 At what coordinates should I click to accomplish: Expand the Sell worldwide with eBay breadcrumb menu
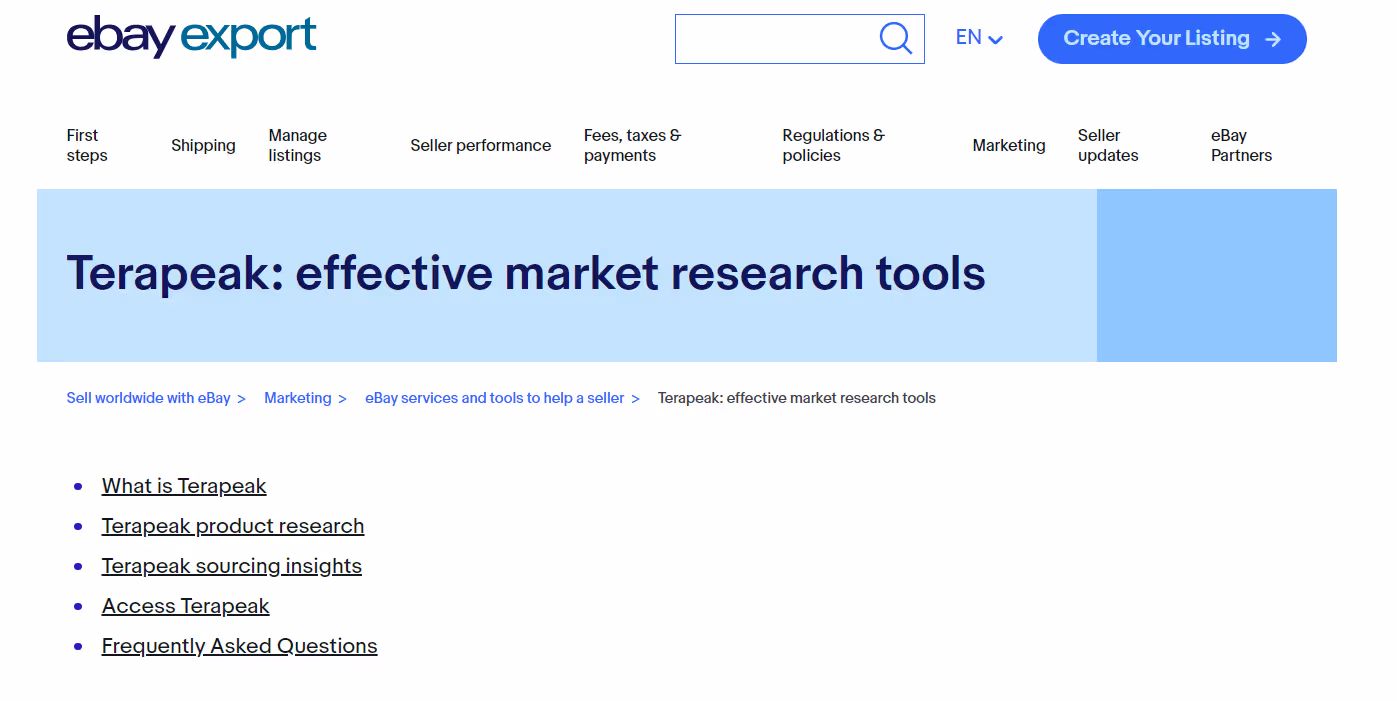tap(147, 397)
